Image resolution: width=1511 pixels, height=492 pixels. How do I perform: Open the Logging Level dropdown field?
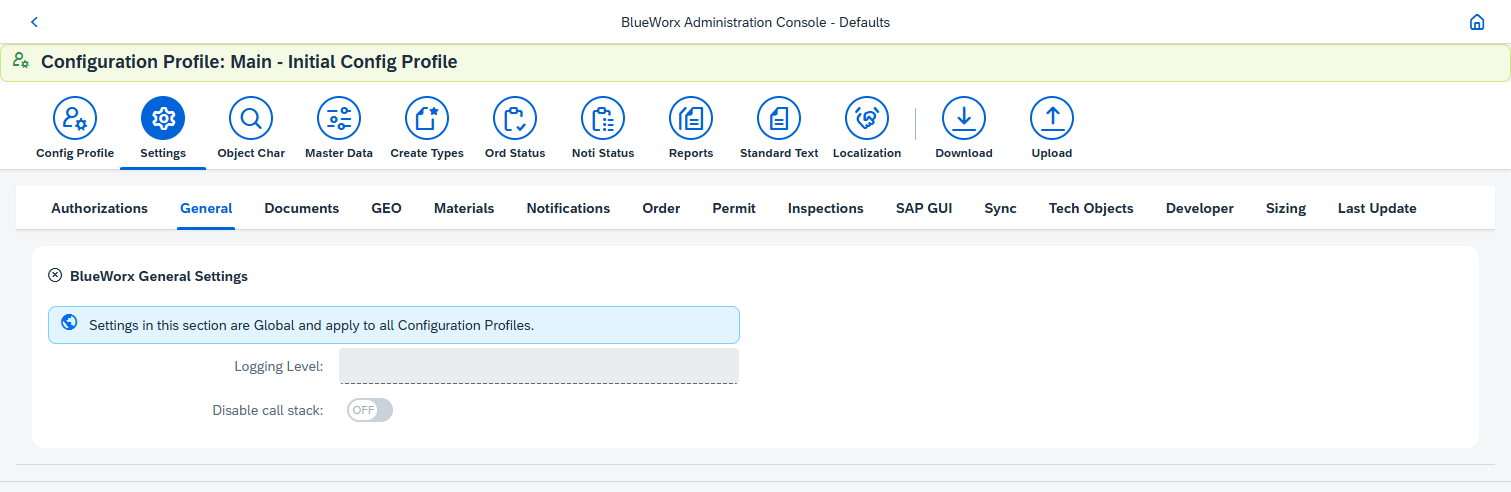[539, 366]
